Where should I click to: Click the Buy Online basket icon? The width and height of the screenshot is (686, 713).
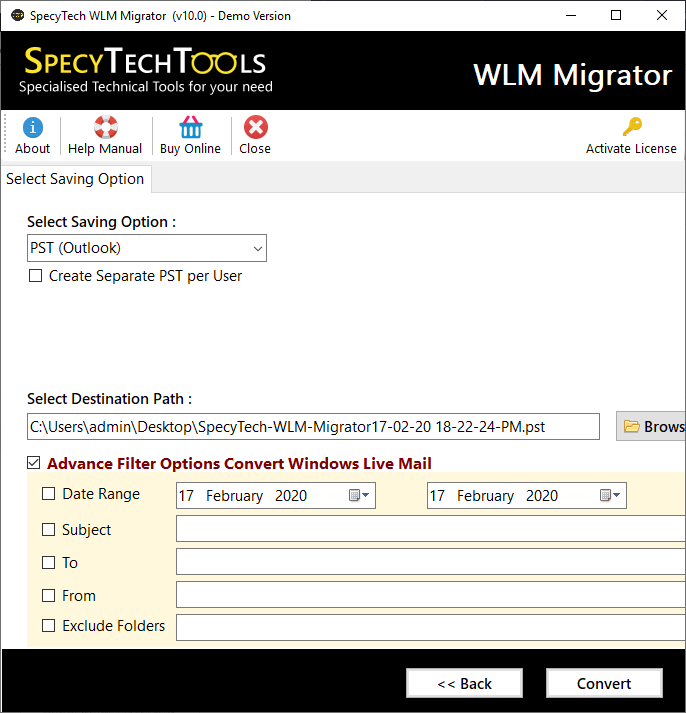click(190, 126)
